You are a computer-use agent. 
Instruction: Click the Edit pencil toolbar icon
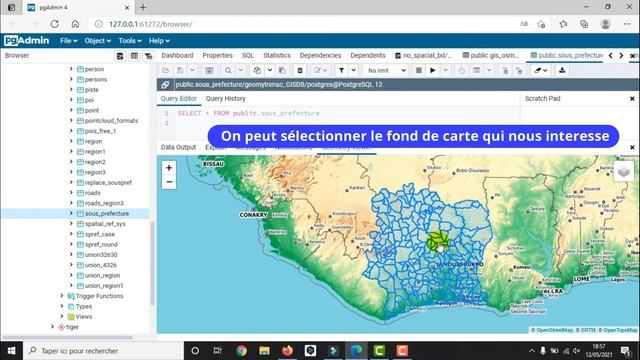tap(318, 70)
